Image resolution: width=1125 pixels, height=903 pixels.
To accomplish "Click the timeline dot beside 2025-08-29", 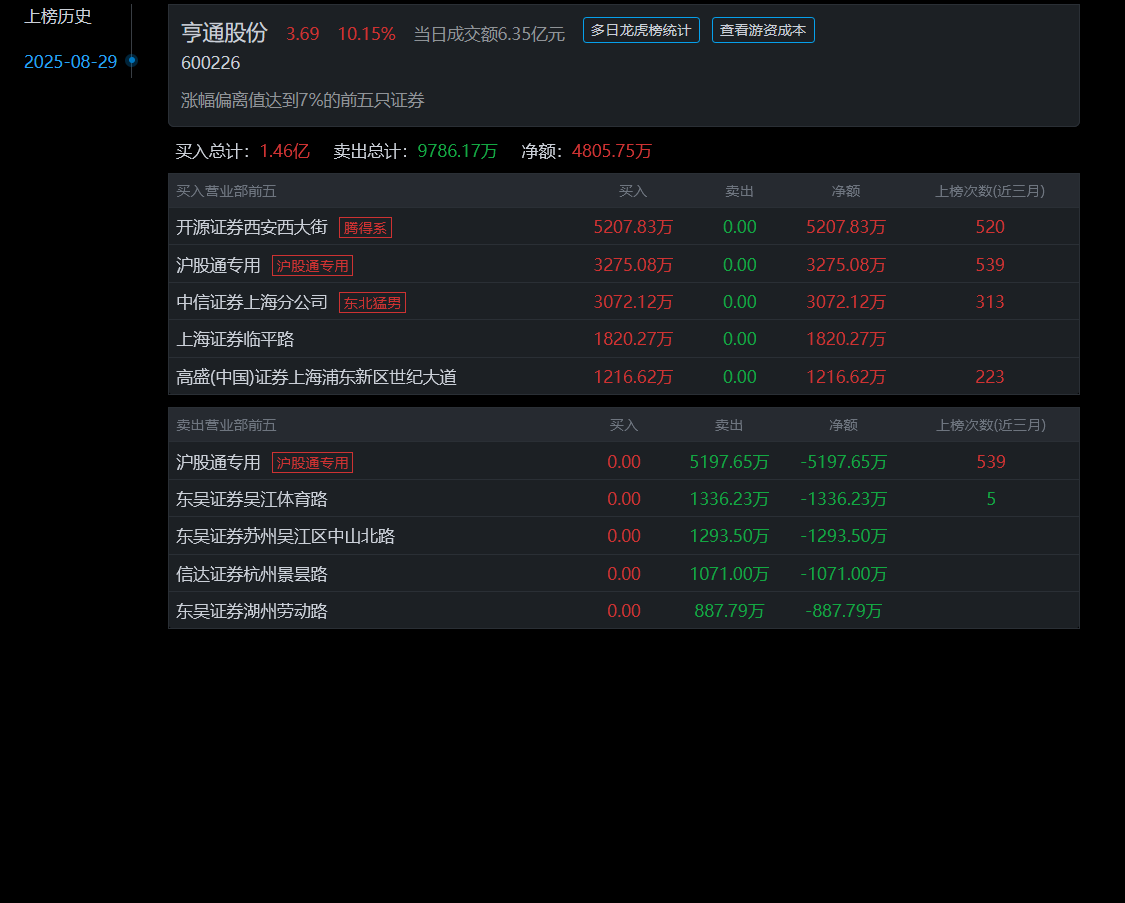I will pyautogui.click(x=131, y=60).
